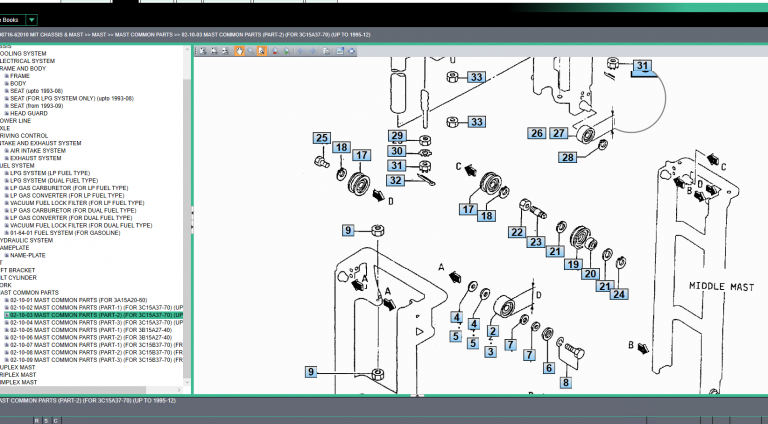Expand the FRAME tree node
Viewport: 768px width, 424px height.
(x=6, y=75)
